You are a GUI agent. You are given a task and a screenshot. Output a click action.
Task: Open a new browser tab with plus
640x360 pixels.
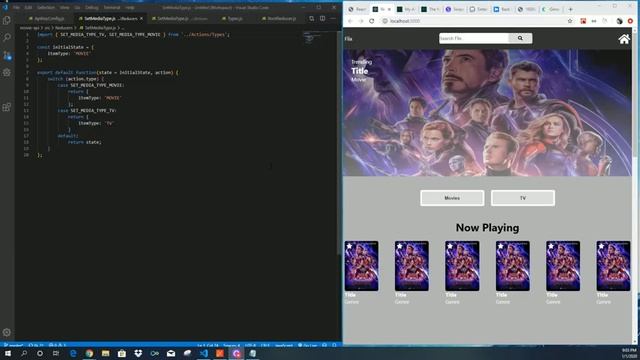(570, 9)
